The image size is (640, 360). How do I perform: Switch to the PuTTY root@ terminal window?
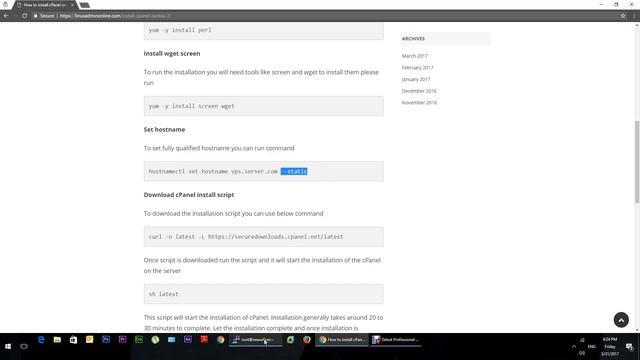[256, 340]
